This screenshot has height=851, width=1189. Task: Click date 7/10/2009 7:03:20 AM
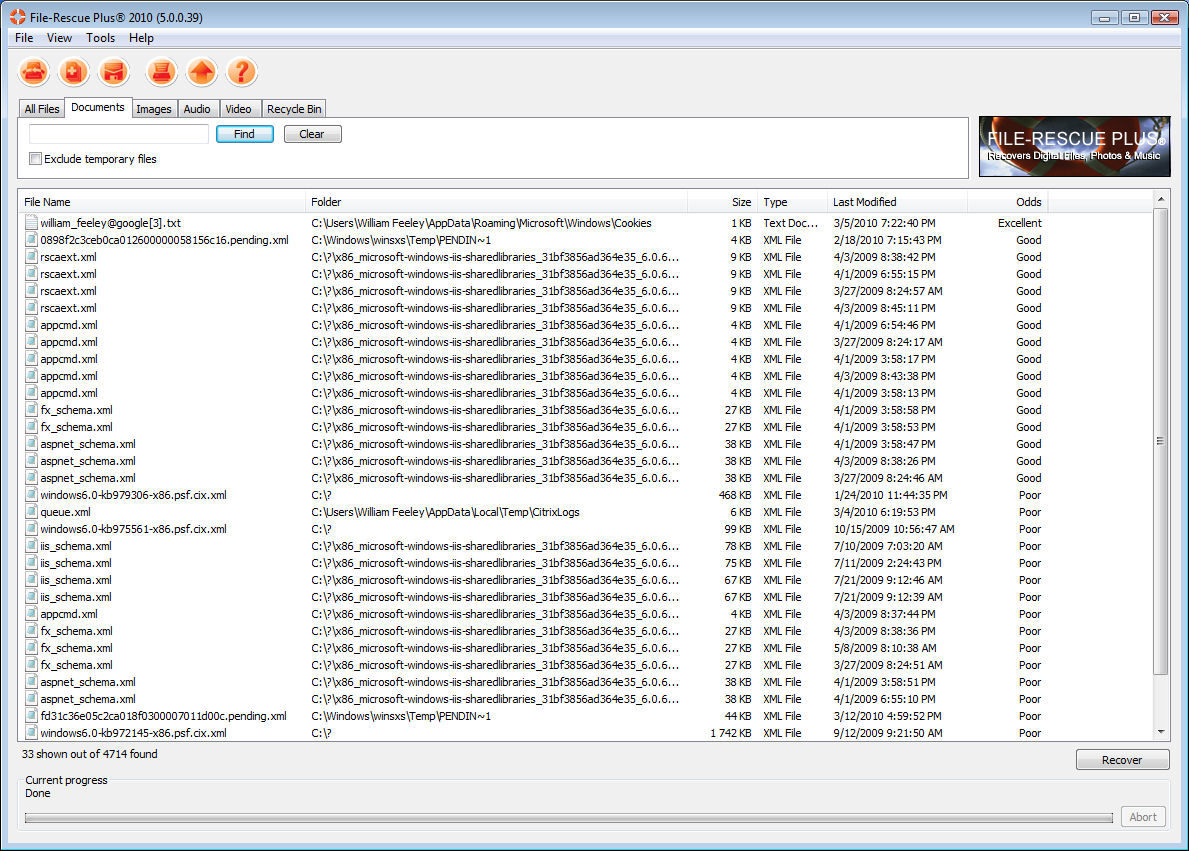(x=888, y=546)
